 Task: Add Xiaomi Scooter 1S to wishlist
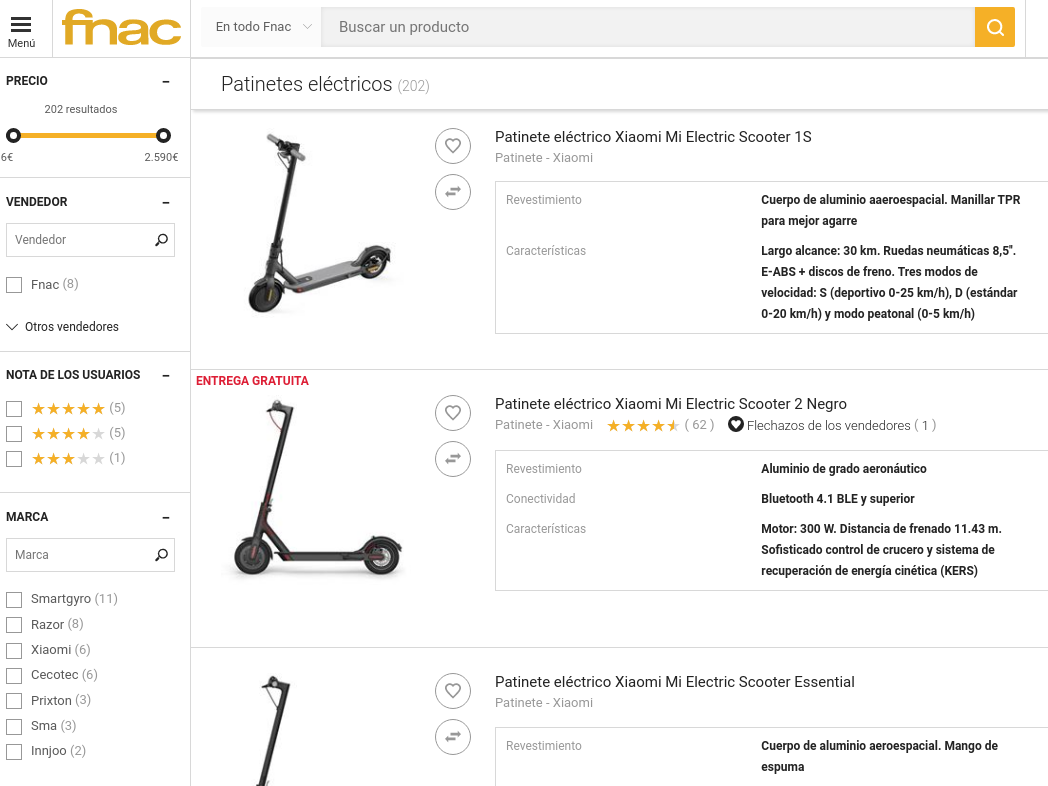coord(453,146)
